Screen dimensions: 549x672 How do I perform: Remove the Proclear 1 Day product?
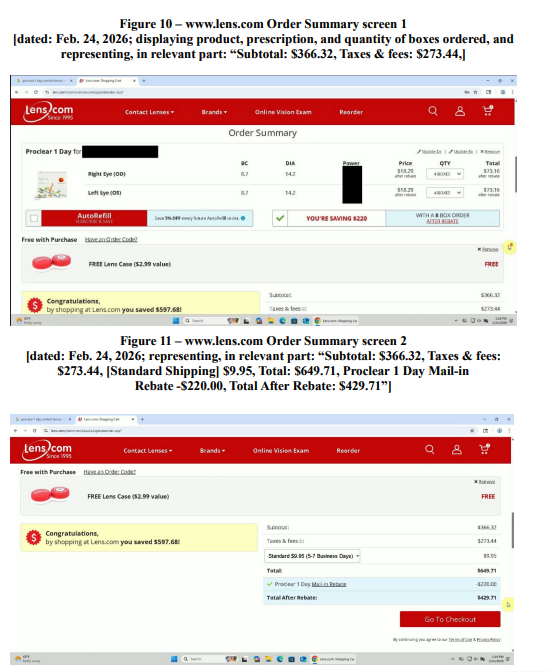point(490,152)
